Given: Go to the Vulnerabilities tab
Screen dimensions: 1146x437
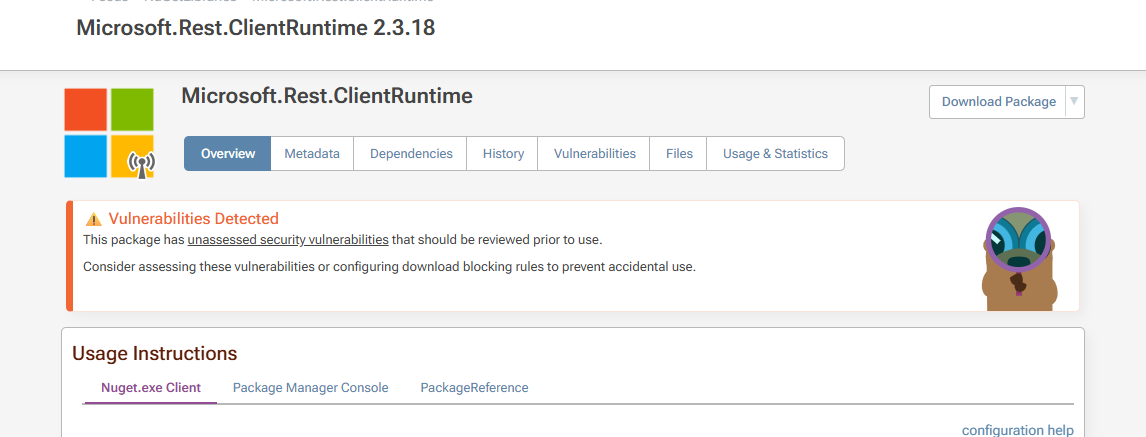Looking at the screenshot, I should pyautogui.click(x=595, y=154).
